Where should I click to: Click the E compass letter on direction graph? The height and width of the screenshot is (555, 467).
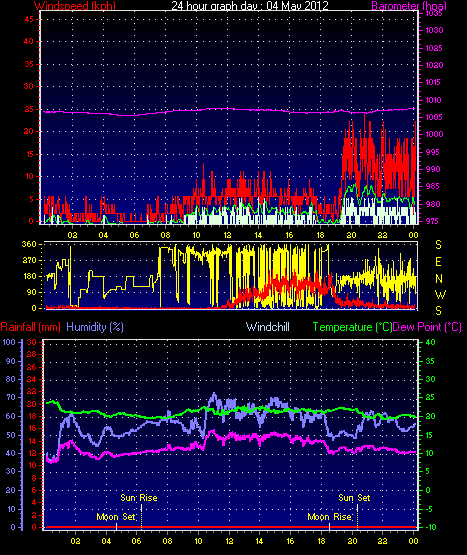(x=438, y=262)
